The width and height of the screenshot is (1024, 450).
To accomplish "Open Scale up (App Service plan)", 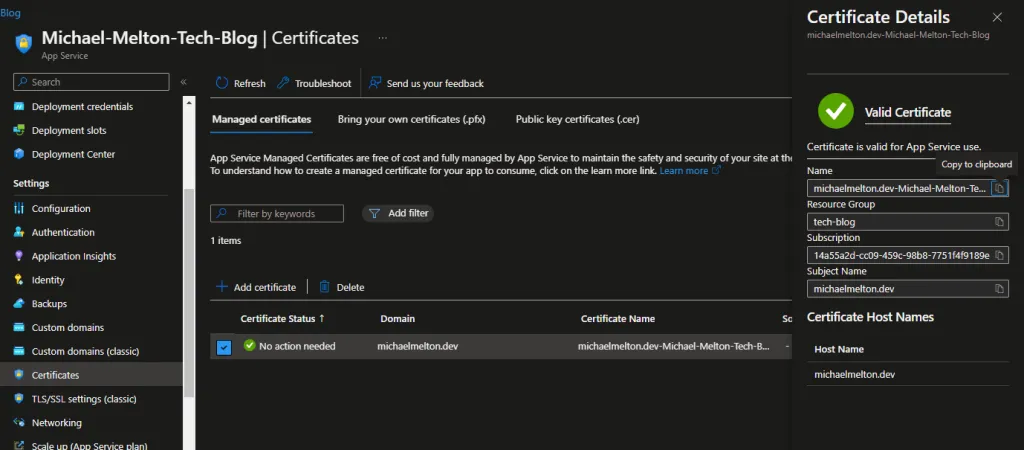I will click(x=89, y=446).
